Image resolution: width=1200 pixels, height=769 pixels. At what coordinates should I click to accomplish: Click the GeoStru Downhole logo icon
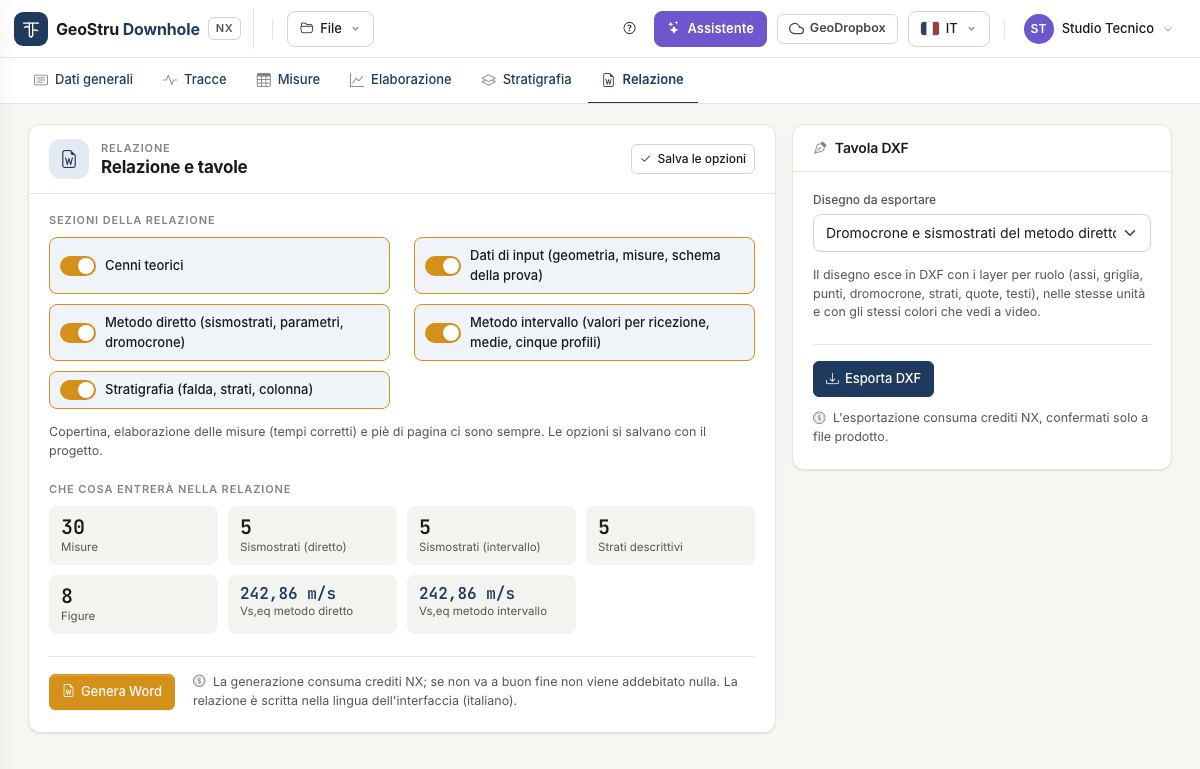31,29
